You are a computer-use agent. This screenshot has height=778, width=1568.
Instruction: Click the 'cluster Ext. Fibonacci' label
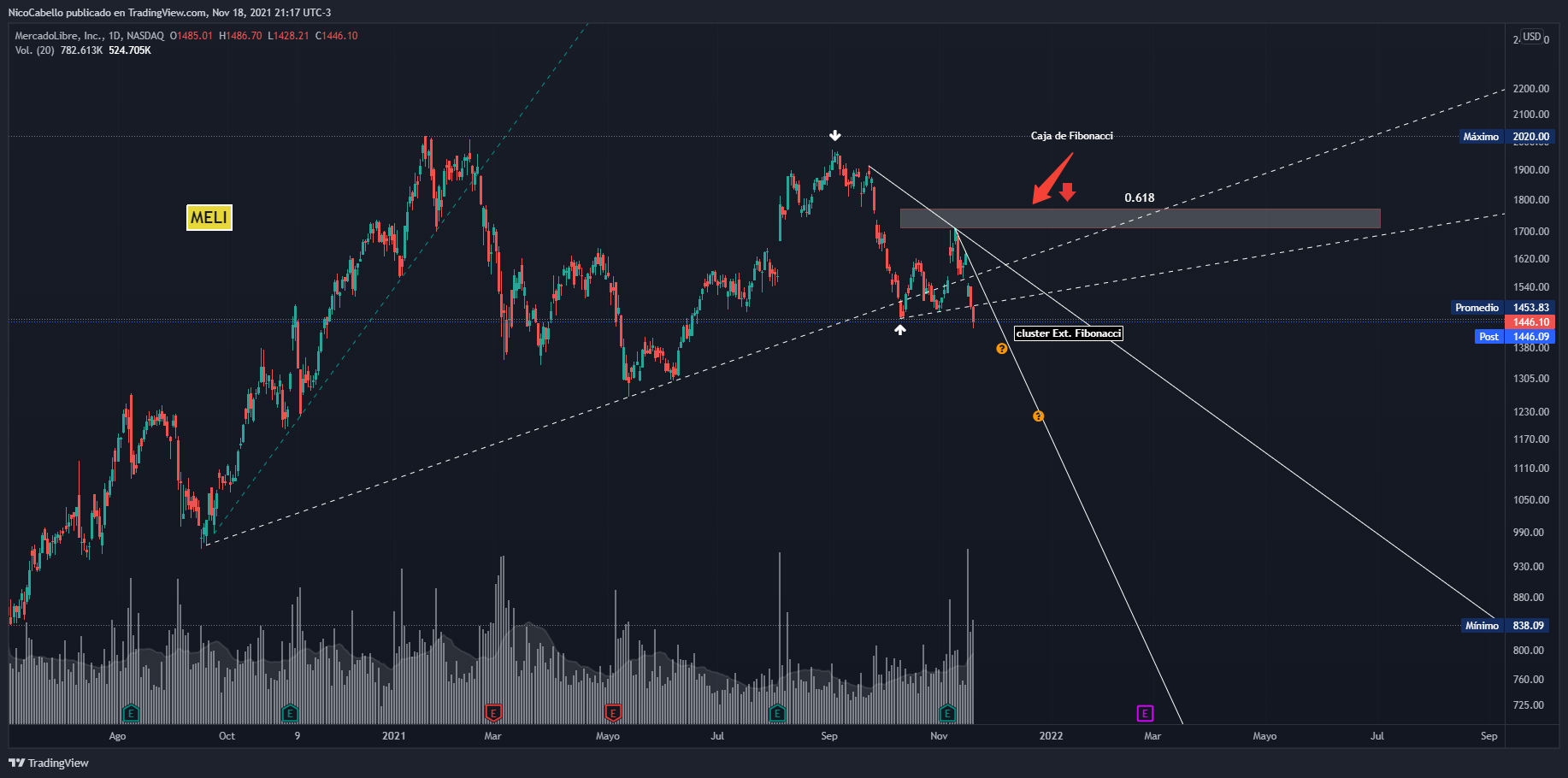click(1069, 333)
